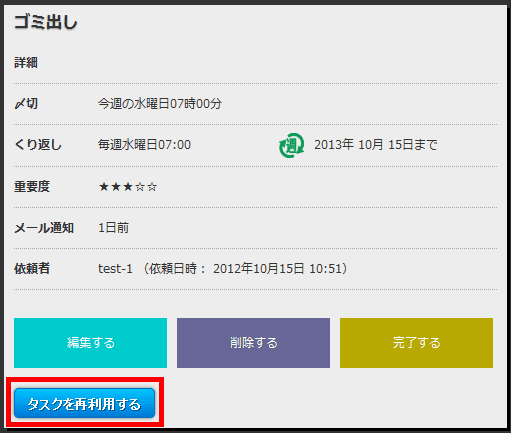The height and width of the screenshot is (433, 511).
Task: Click repeat text 毎週水曜日07:00
Action: (x=144, y=145)
